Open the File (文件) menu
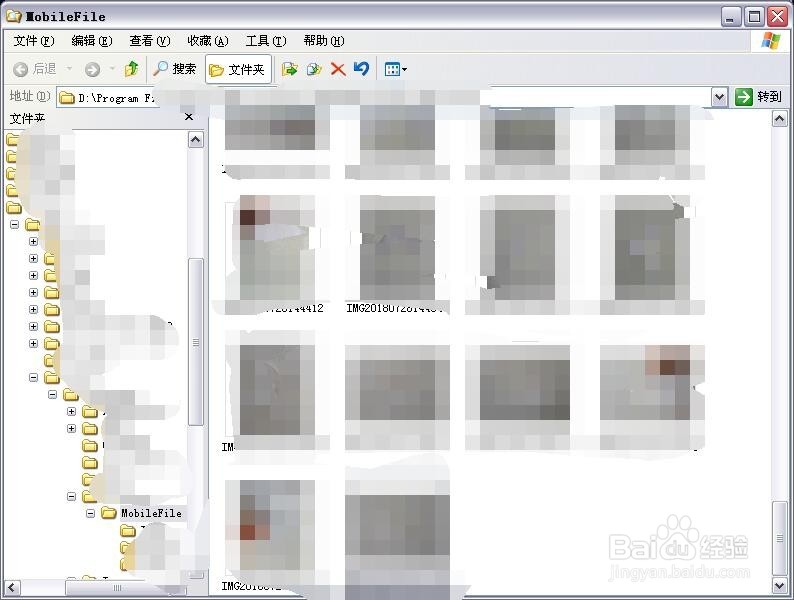This screenshot has height=600, width=794. (x=33, y=41)
